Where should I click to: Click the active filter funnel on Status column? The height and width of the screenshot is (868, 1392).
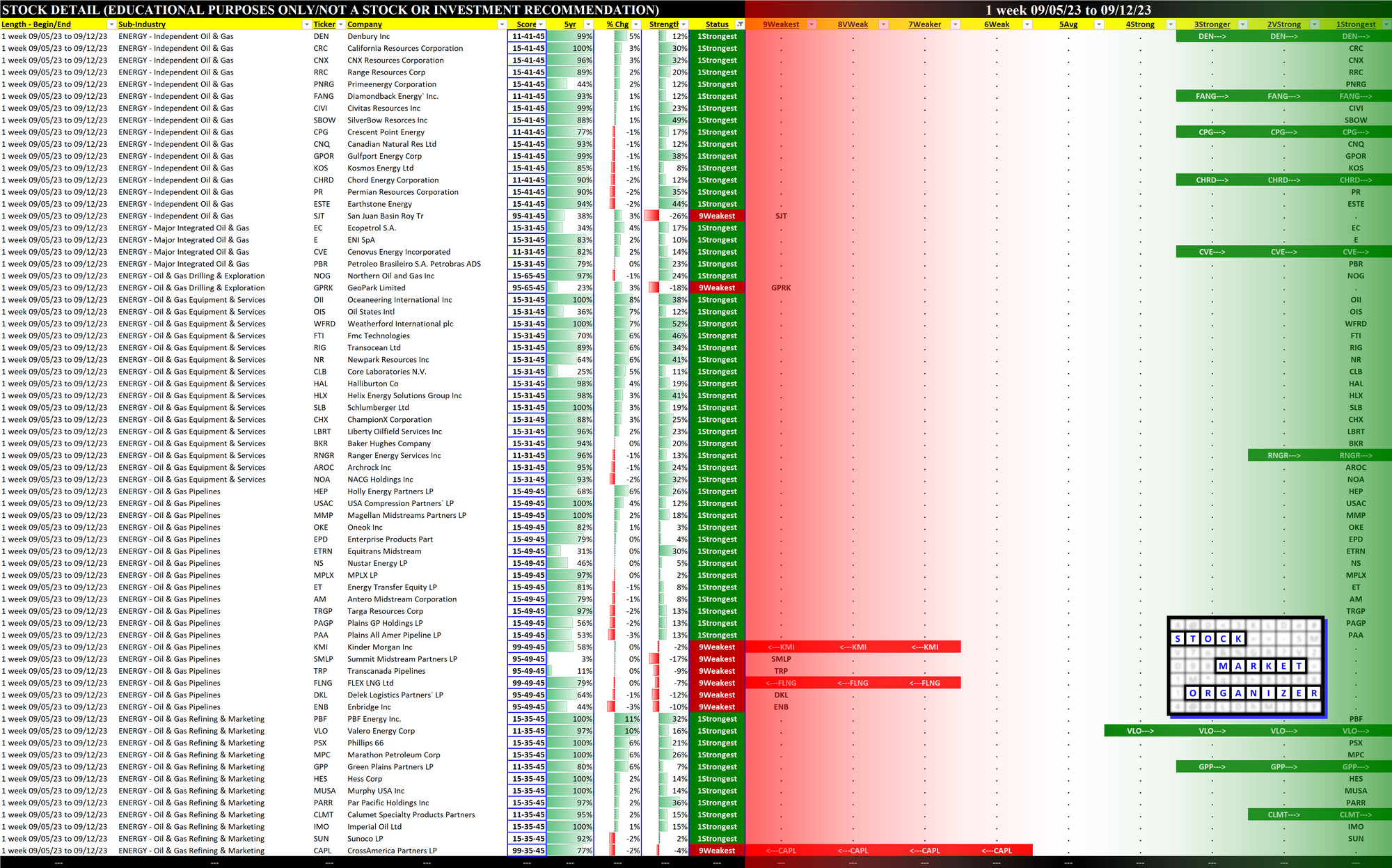[740, 24]
